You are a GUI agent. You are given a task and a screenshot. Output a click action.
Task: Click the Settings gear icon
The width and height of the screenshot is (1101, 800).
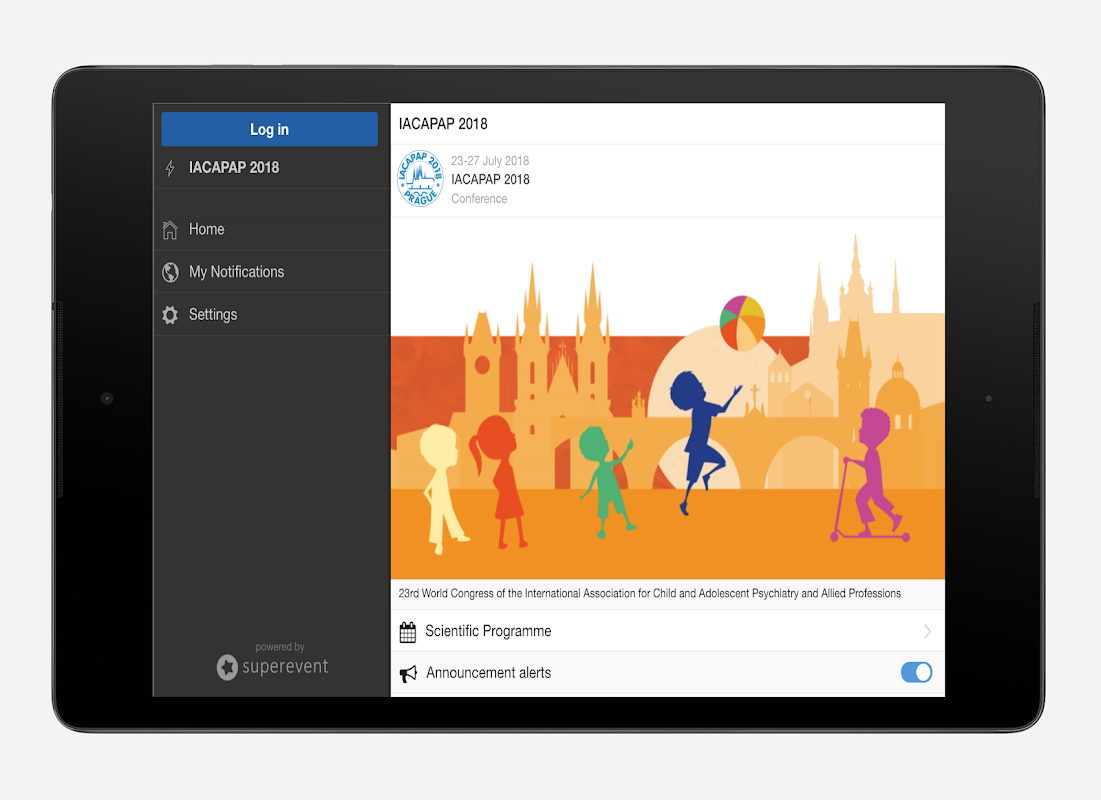pyautogui.click(x=170, y=315)
